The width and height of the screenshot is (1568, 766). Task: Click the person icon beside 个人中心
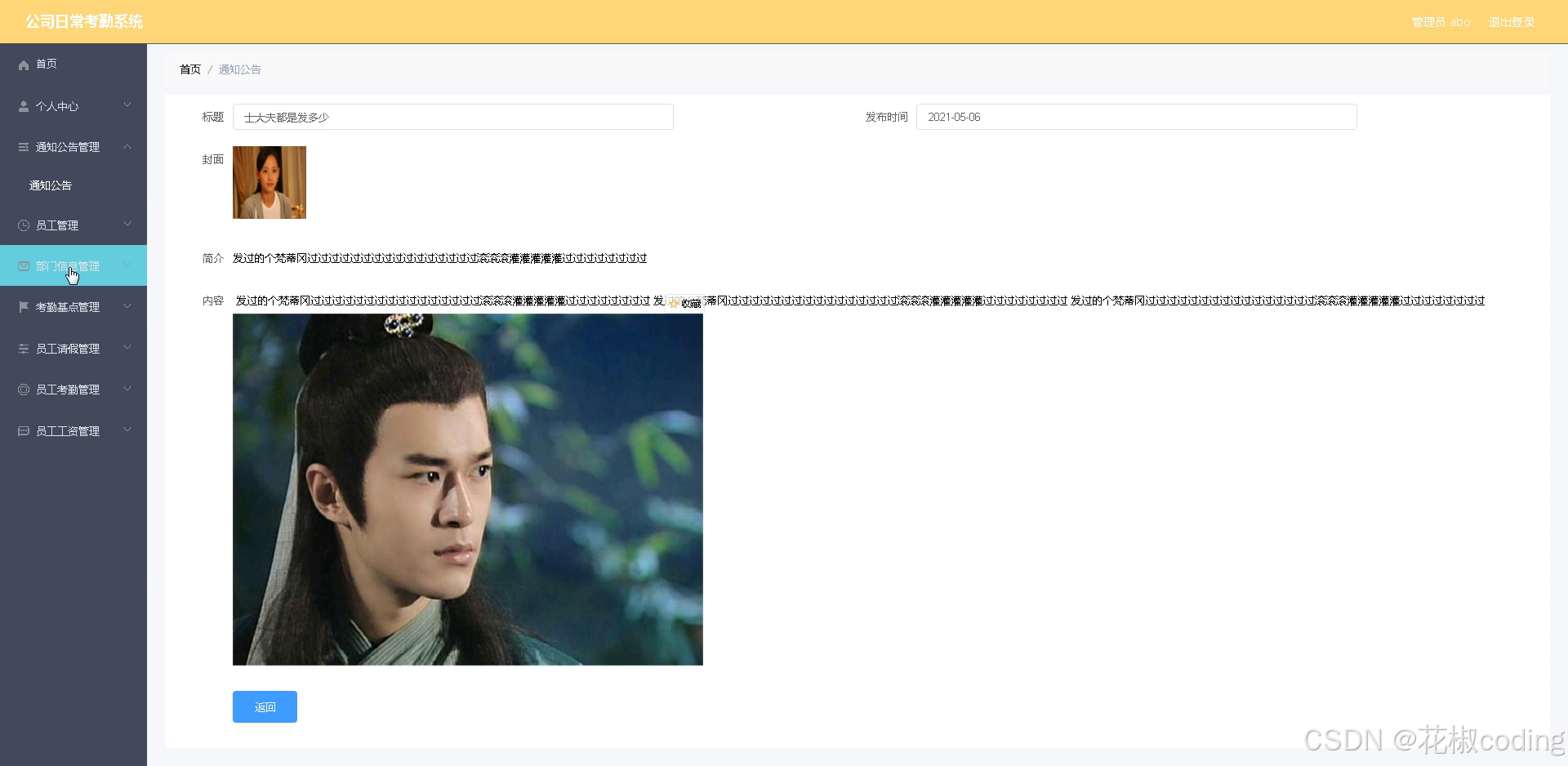click(x=24, y=106)
